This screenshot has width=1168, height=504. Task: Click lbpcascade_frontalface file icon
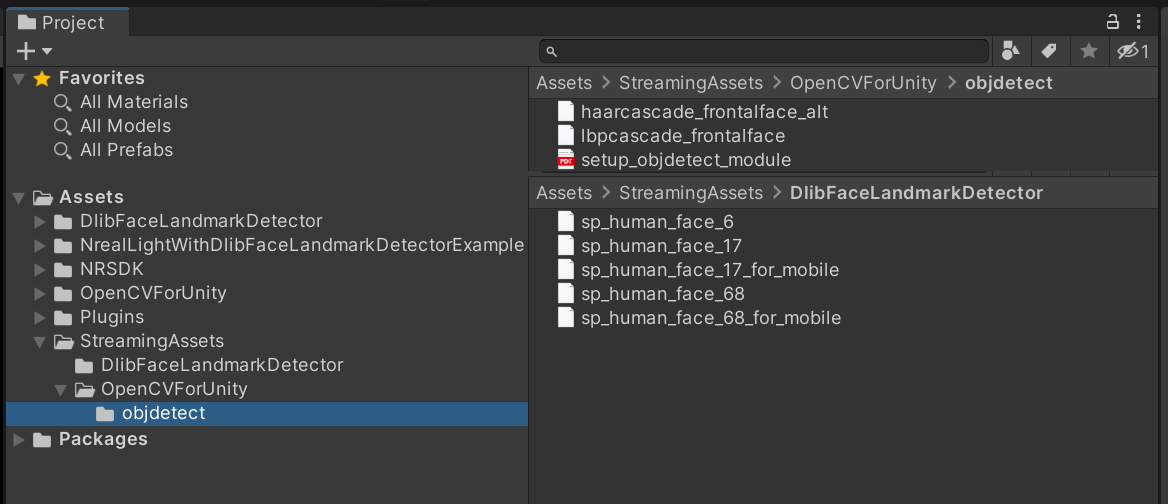coord(566,136)
